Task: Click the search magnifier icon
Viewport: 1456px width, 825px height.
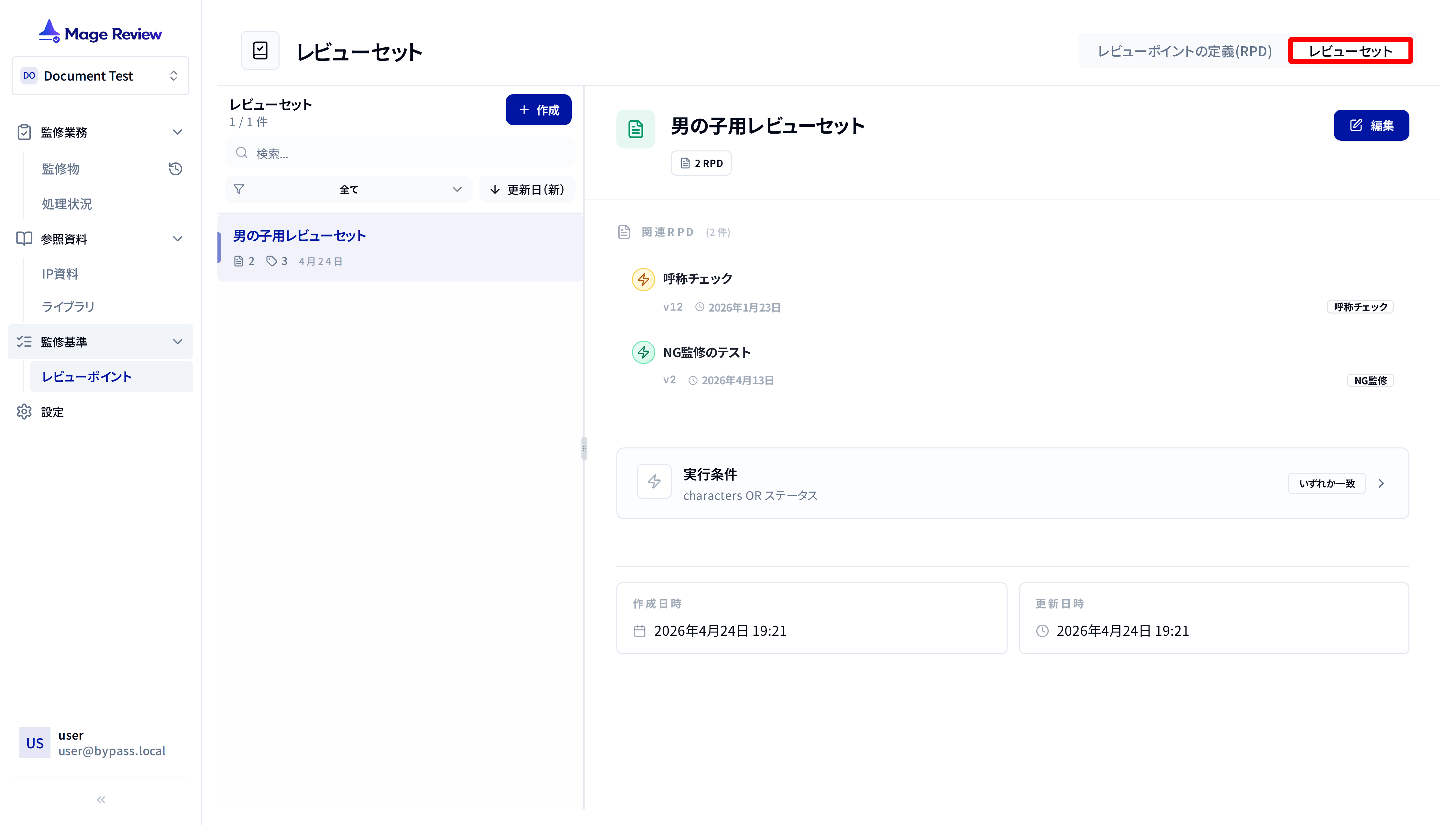Action: pos(241,153)
